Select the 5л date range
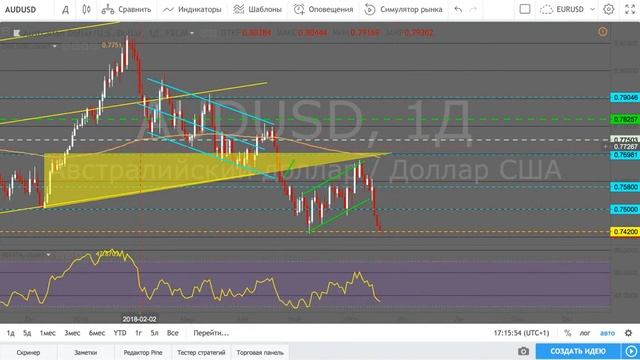 coord(154,333)
